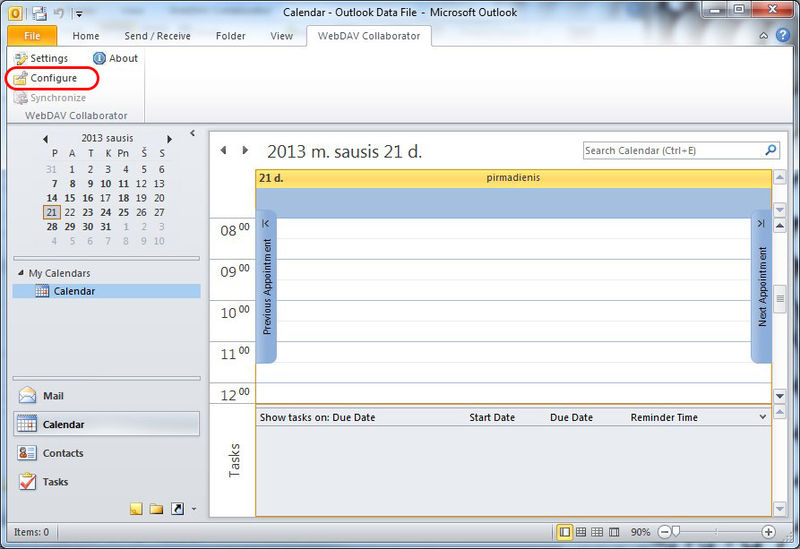Select date 15 in the mini calendar
800x549 pixels.
pos(70,198)
